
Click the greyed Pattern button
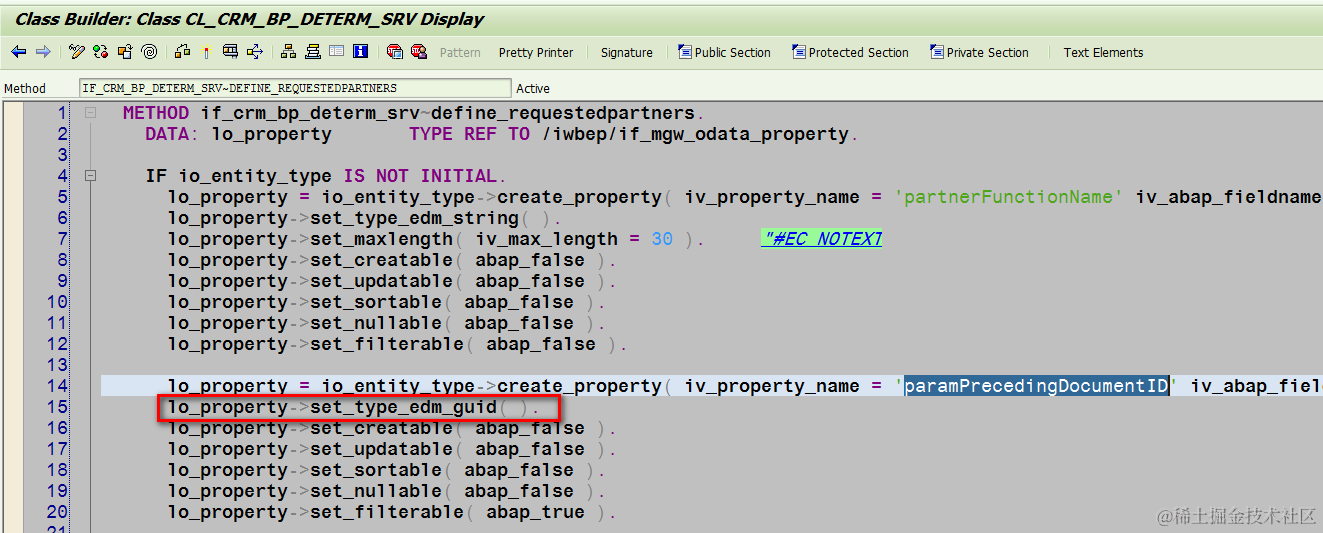pyautogui.click(x=460, y=53)
